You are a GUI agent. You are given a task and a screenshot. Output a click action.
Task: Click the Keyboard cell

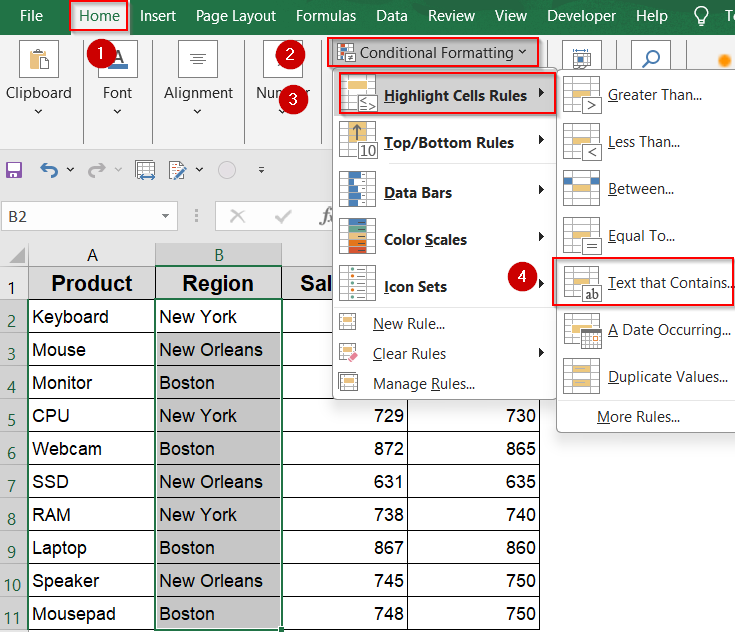[92, 316]
